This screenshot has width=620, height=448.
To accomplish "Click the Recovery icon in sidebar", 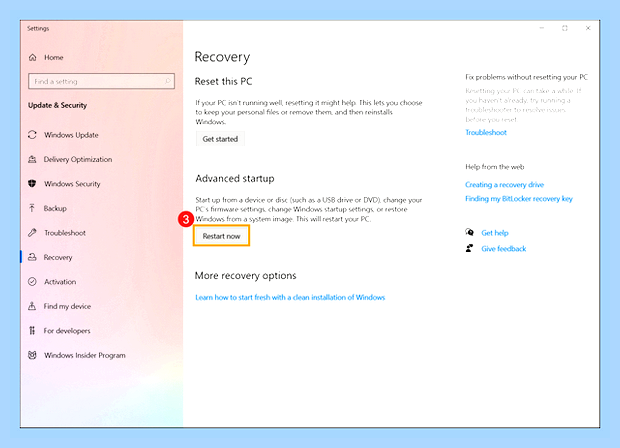I will [32, 257].
